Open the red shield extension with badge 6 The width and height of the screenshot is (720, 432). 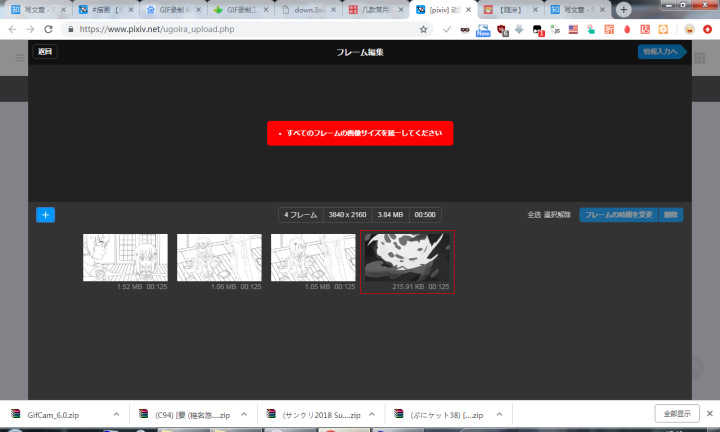pos(502,30)
